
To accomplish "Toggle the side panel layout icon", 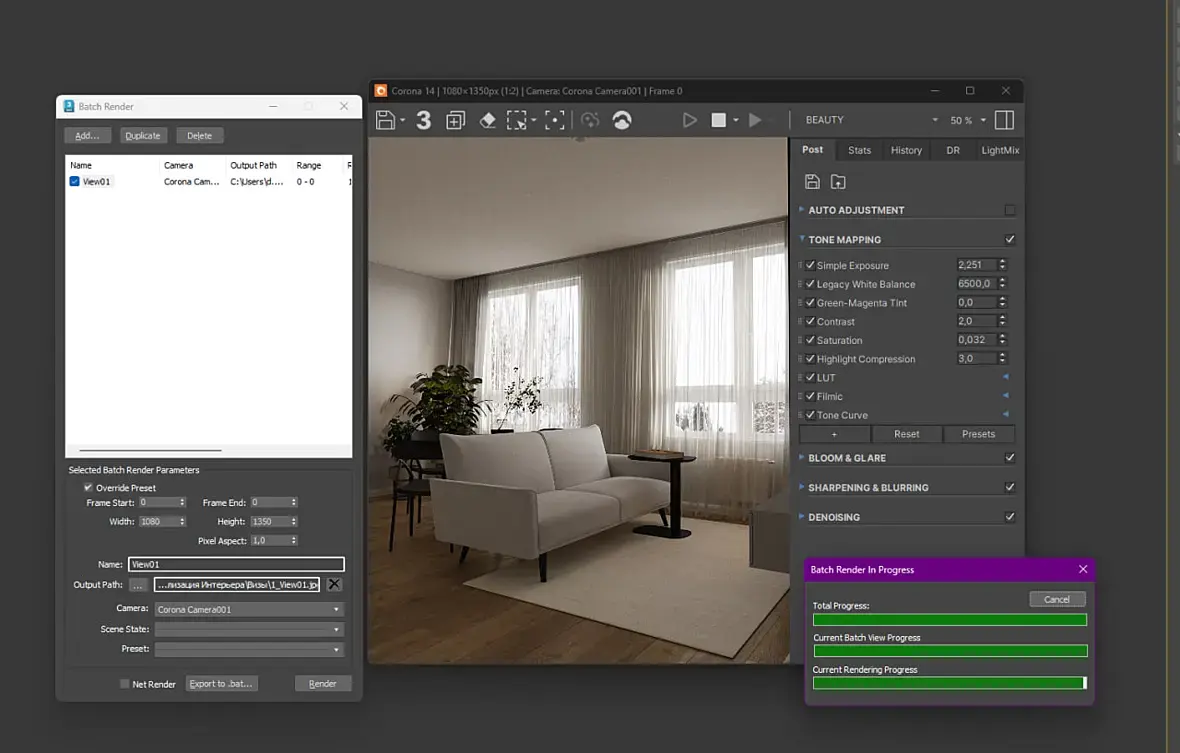I will [x=1004, y=120].
